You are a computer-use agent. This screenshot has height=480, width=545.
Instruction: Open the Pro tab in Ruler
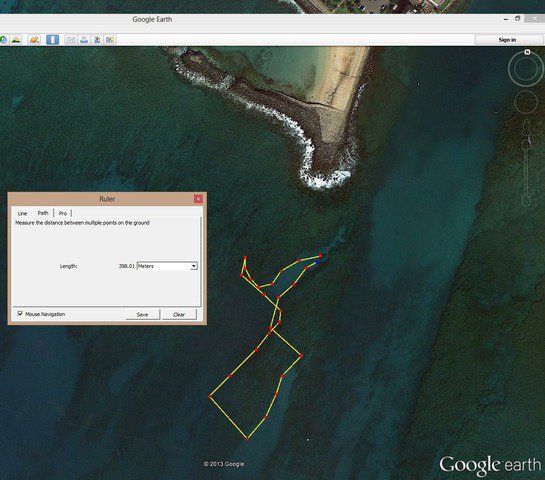(x=63, y=213)
